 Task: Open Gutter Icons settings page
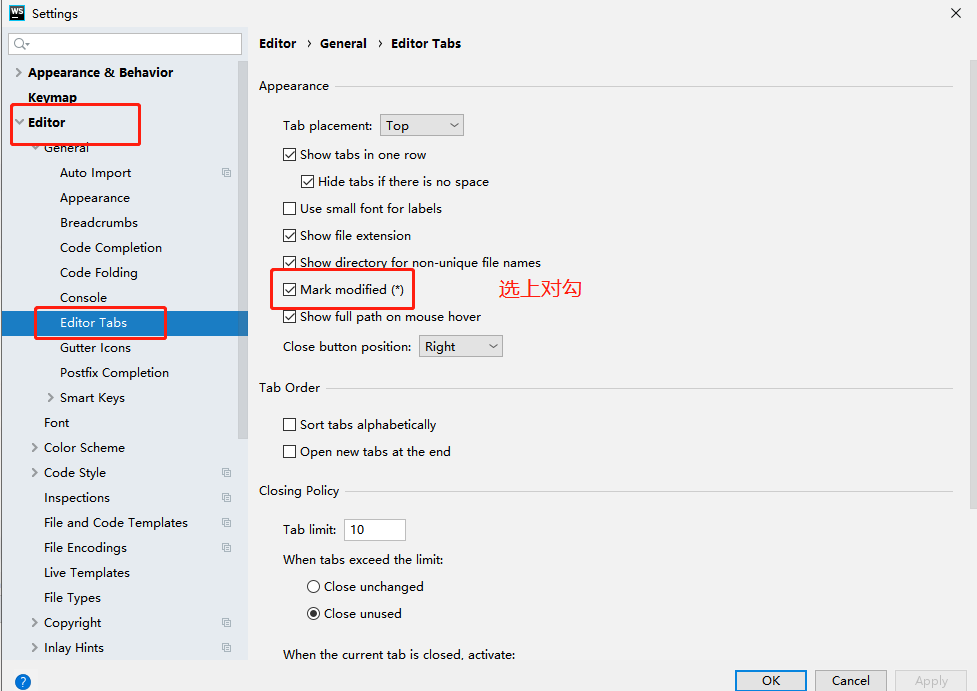click(95, 348)
